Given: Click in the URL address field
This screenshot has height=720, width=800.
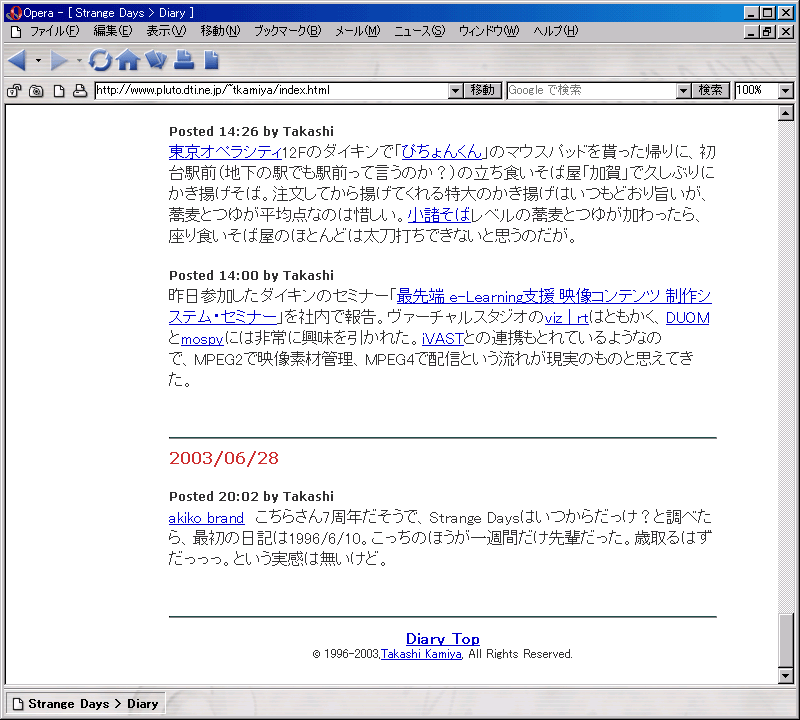Looking at the screenshot, I should coord(271,91).
